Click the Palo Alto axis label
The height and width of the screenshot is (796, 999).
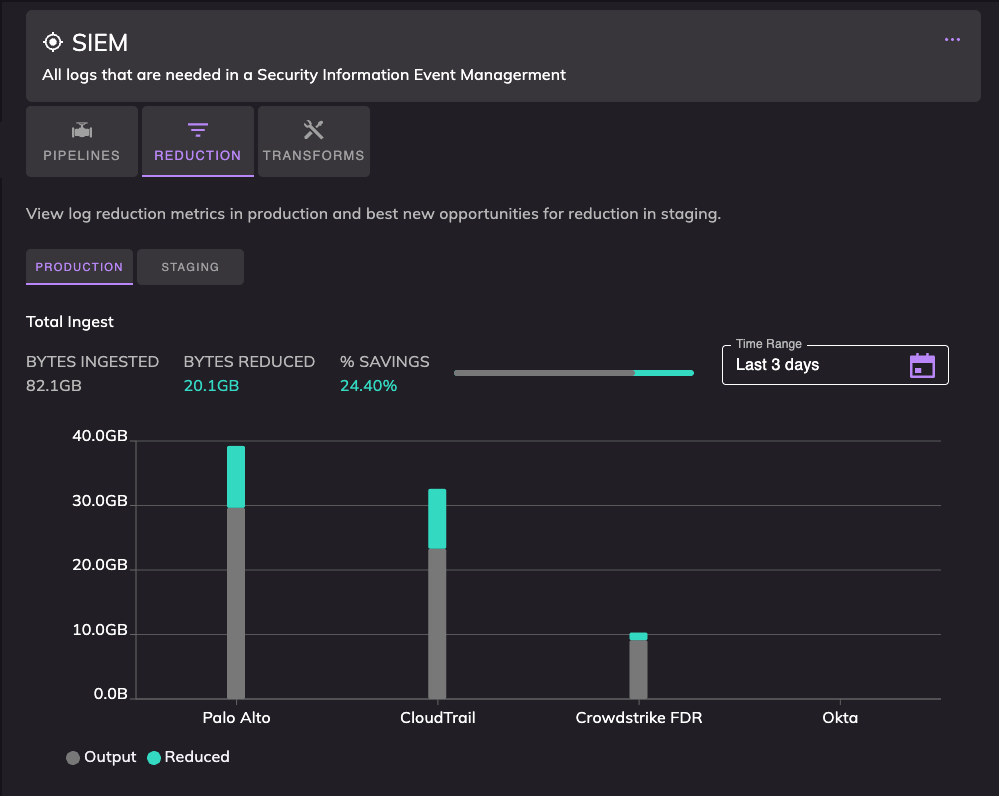coord(236,718)
